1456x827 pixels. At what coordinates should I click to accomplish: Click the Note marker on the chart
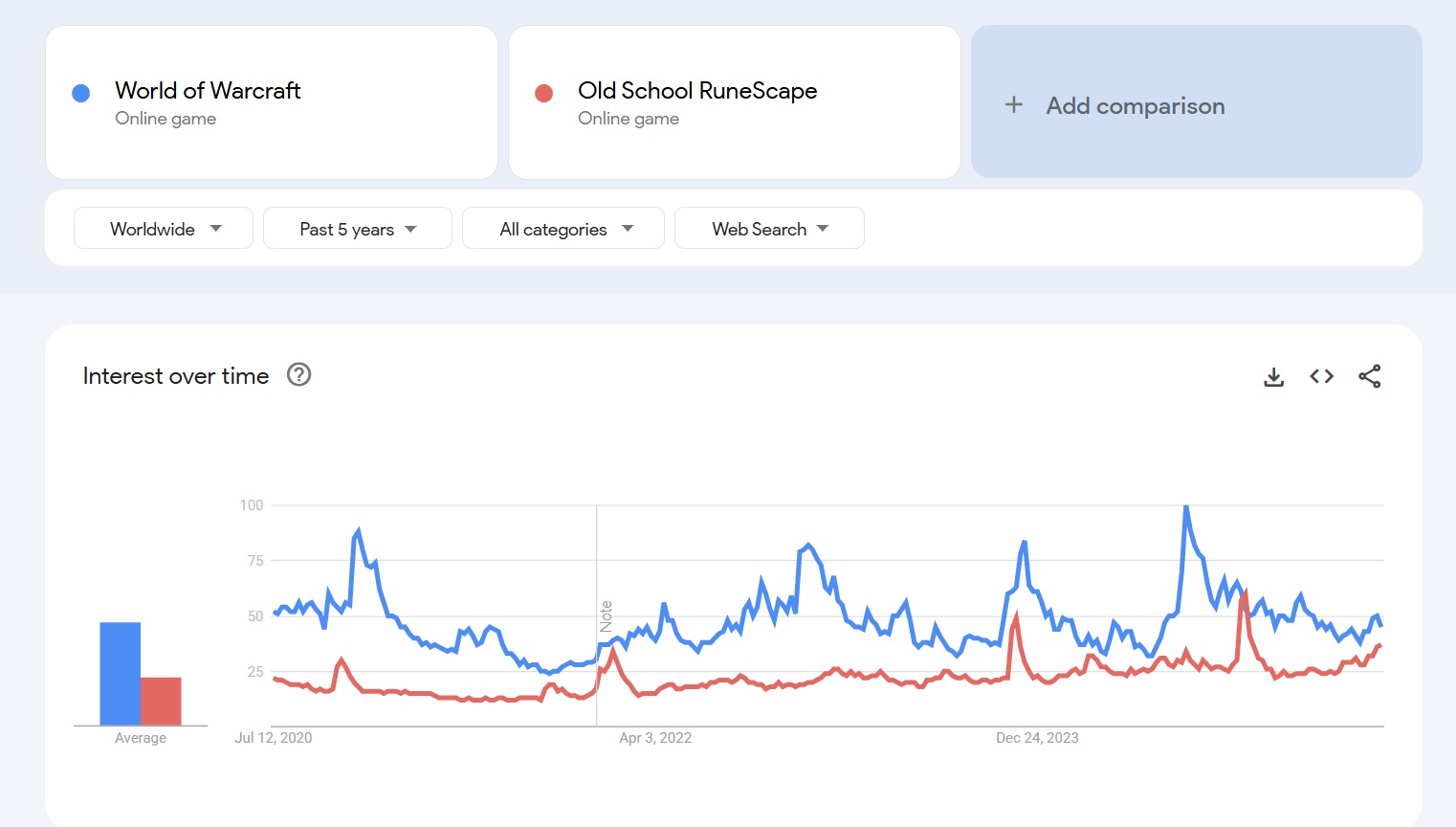pos(606,616)
